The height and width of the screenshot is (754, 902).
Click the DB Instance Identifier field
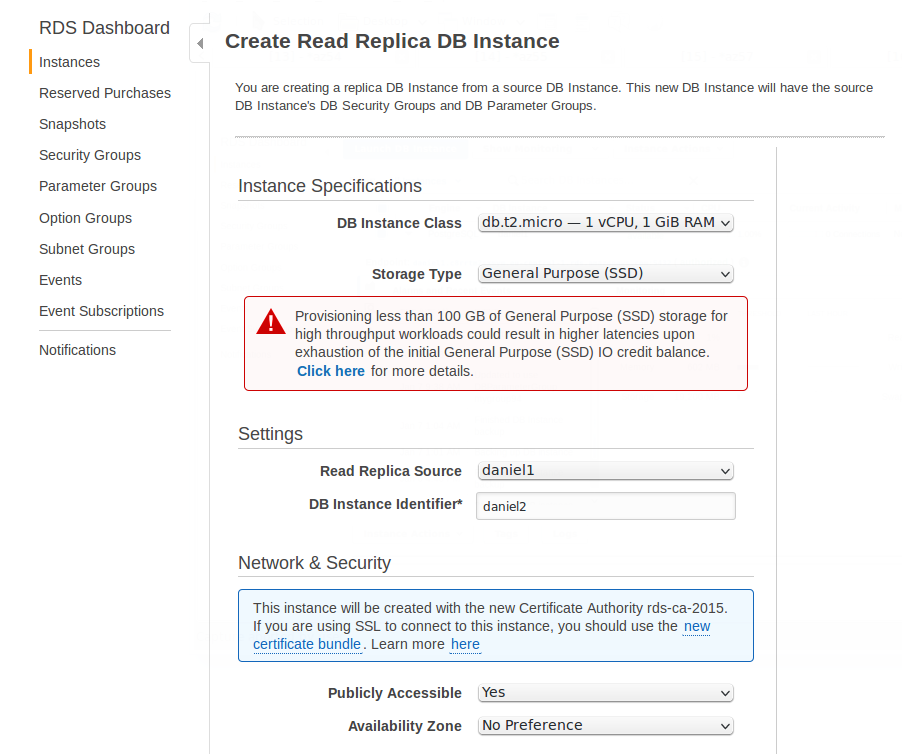(x=606, y=506)
